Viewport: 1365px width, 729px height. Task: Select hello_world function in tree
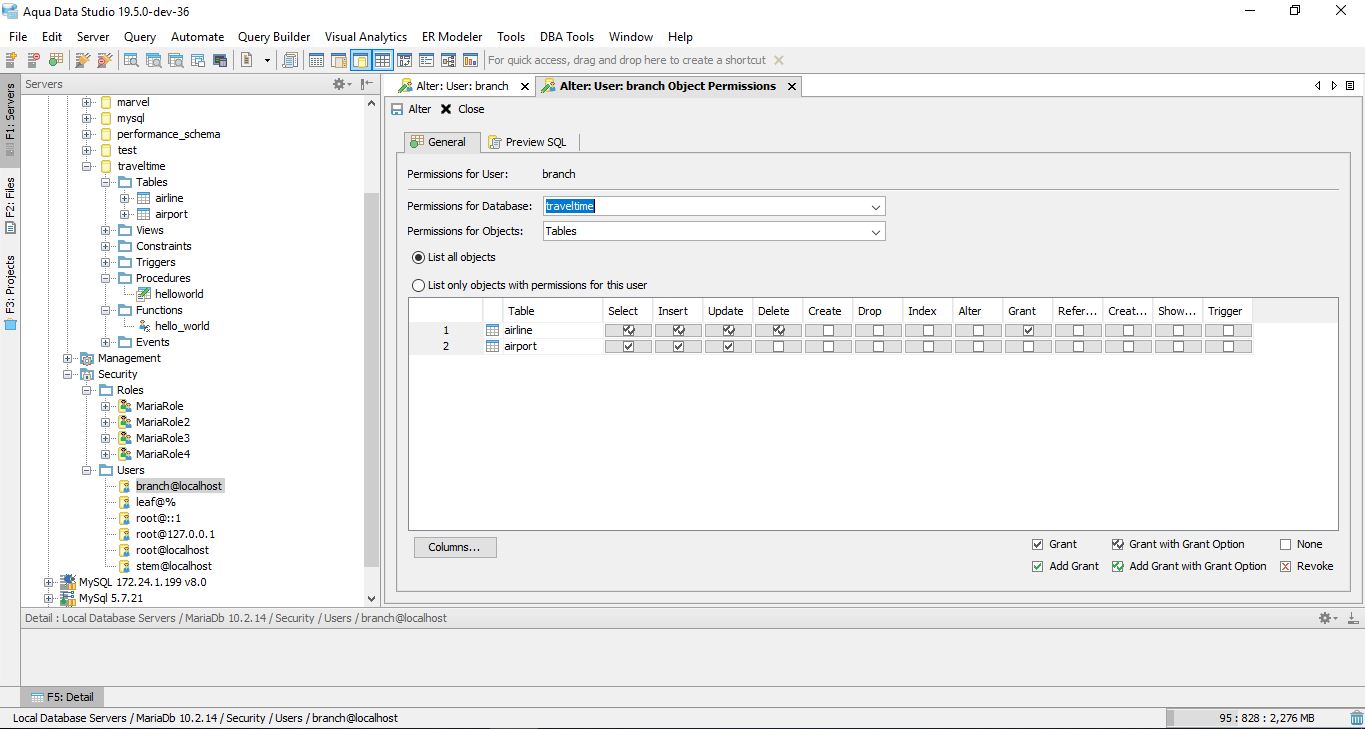(182, 326)
